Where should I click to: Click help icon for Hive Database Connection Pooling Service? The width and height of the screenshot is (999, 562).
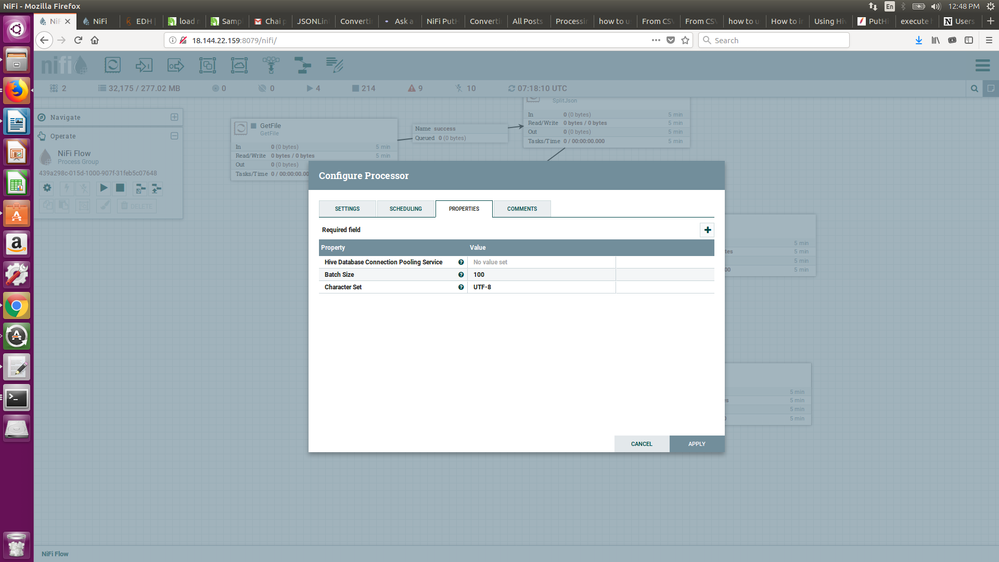click(x=461, y=262)
